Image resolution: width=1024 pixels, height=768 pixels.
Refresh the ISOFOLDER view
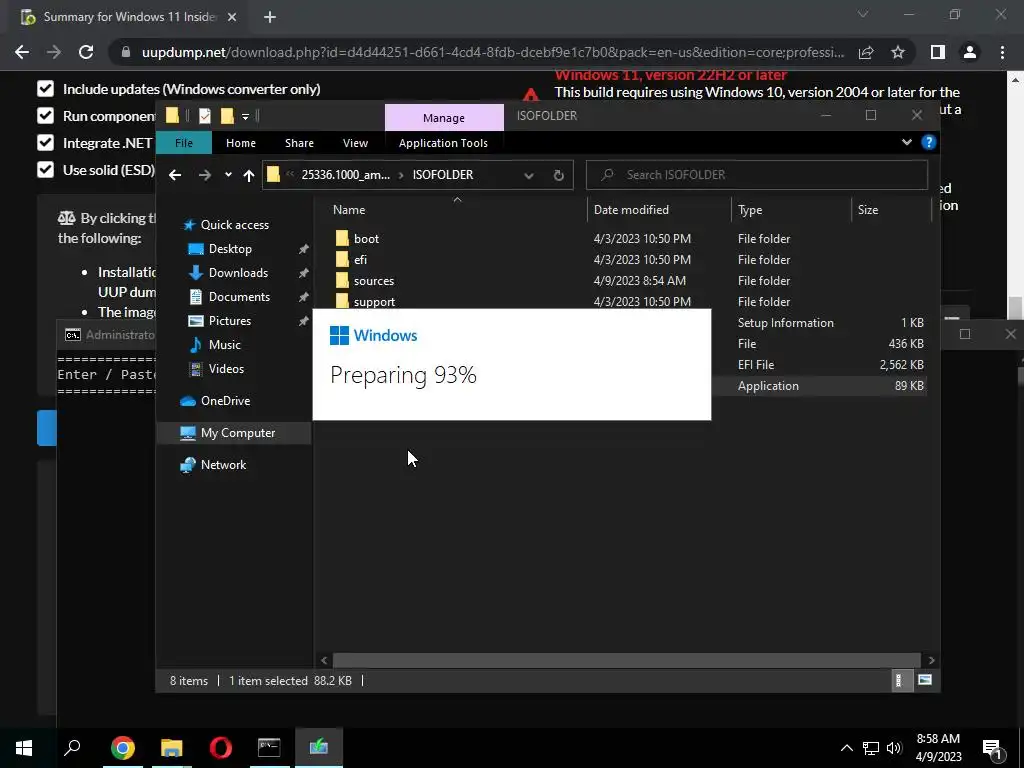click(558, 175)
